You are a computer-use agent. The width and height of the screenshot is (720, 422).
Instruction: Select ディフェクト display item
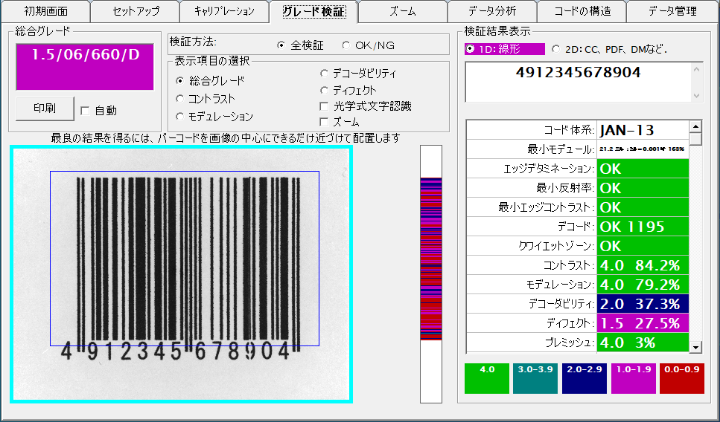tap(324, 90)
